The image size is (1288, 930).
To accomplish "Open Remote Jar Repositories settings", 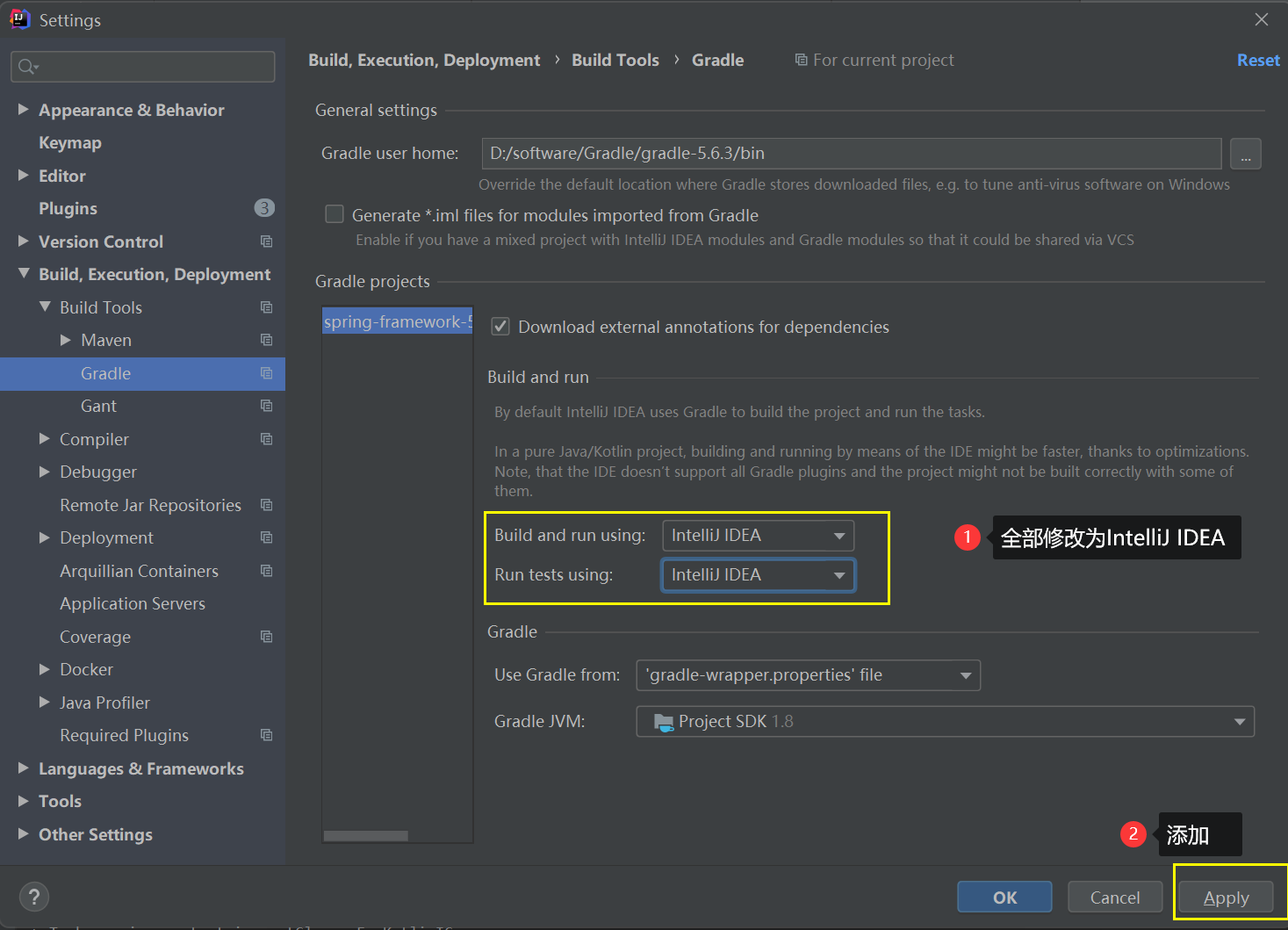I will coord(150,505).
